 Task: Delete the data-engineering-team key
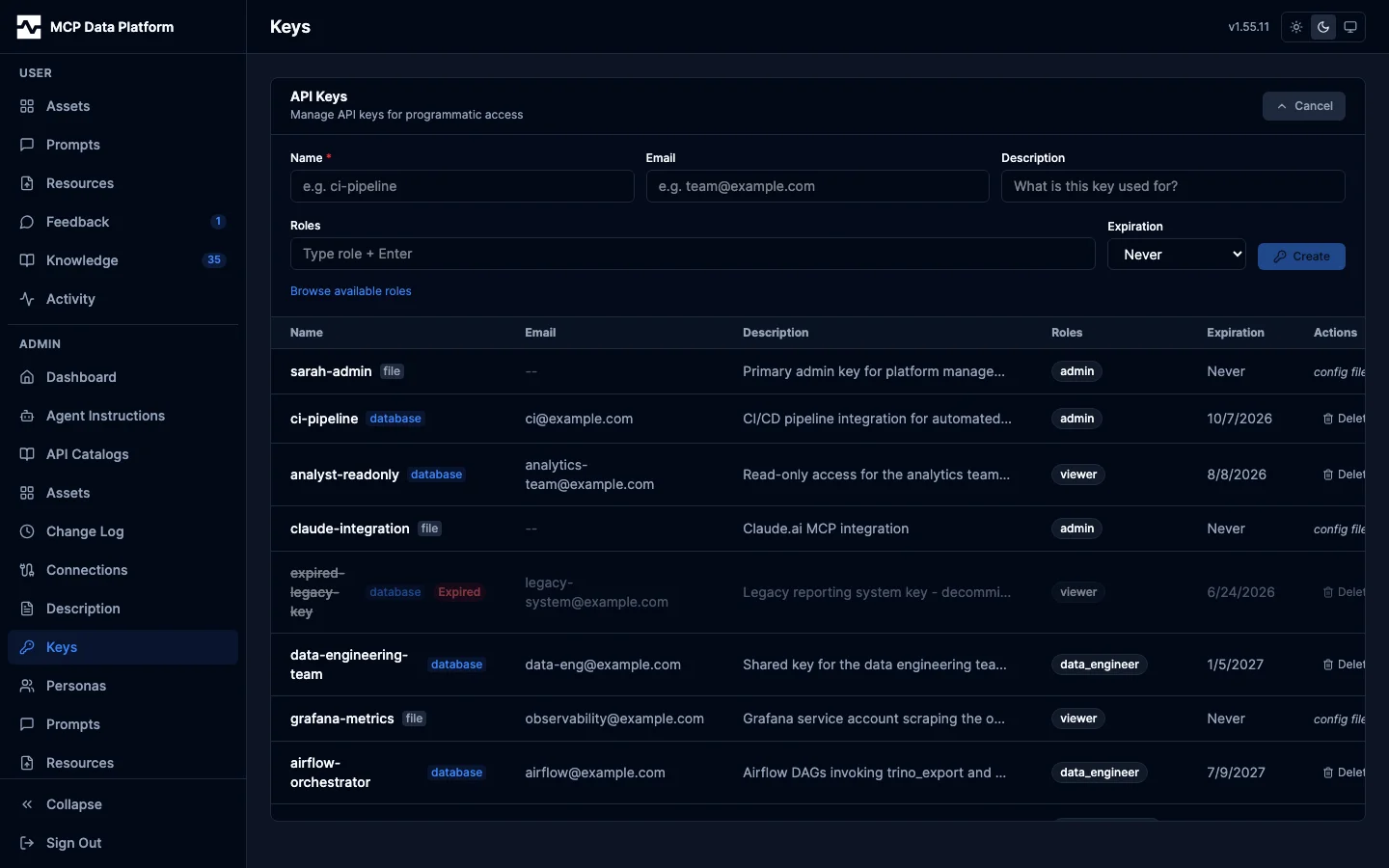click(1344, 665)
